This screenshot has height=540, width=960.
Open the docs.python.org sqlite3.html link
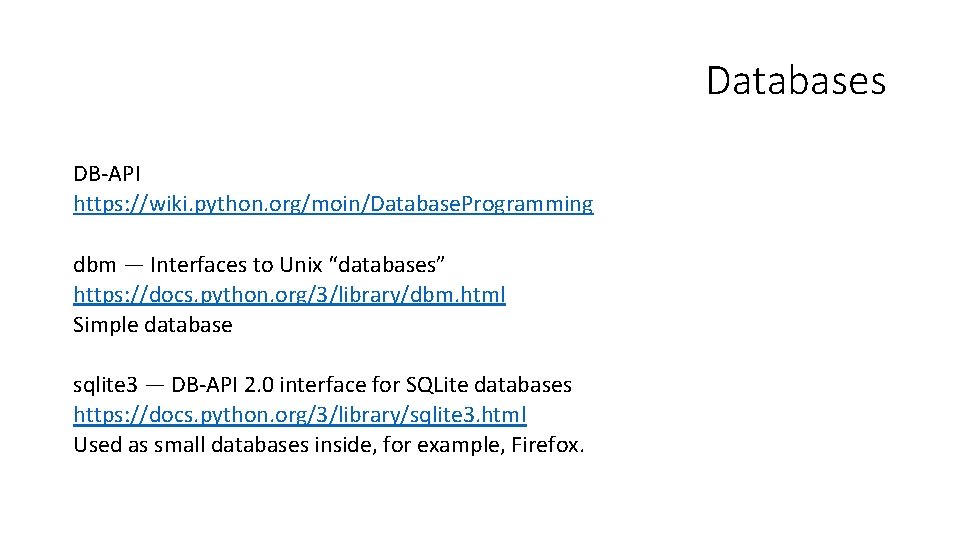coord(299,414)
